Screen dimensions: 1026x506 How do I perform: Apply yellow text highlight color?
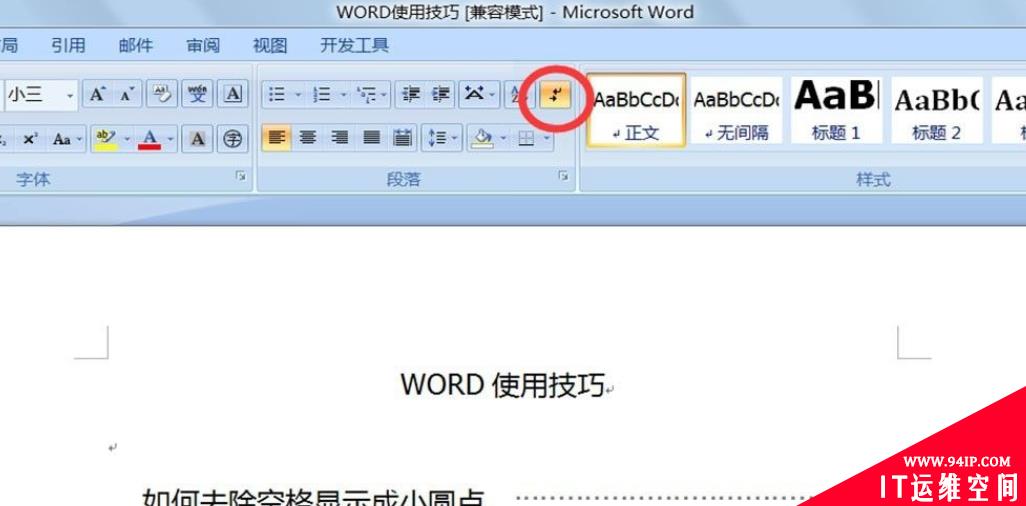click(105, 139)
